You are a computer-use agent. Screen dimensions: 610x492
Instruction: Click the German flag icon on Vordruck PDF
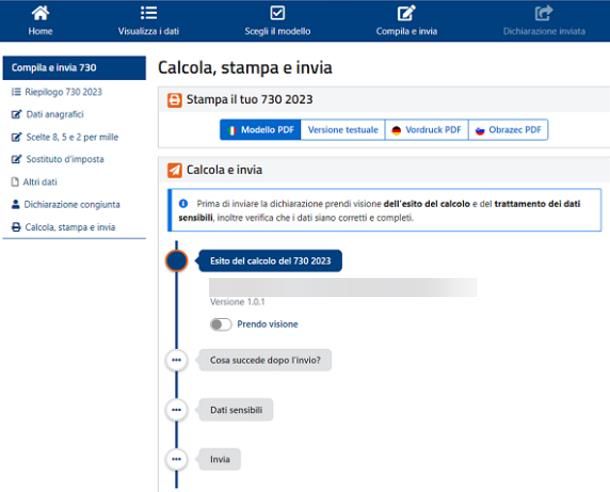(x=396, y=130)
